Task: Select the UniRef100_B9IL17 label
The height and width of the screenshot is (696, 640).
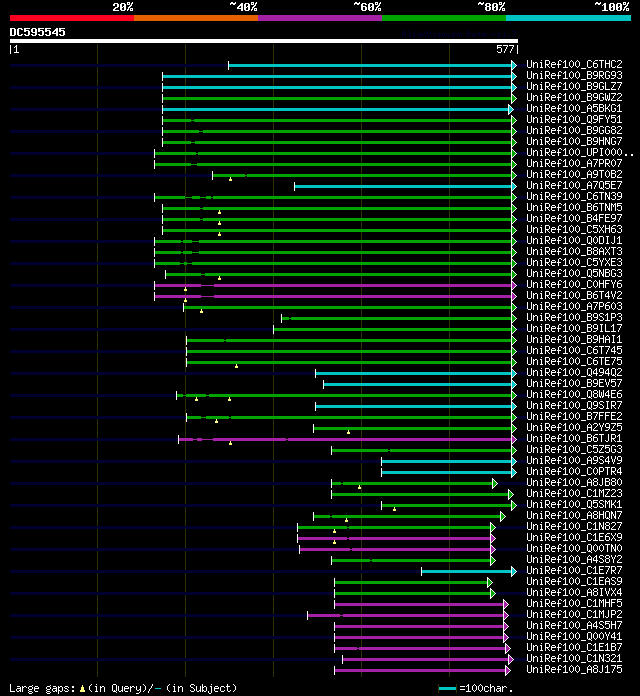Action: click(x=574, y=328)
